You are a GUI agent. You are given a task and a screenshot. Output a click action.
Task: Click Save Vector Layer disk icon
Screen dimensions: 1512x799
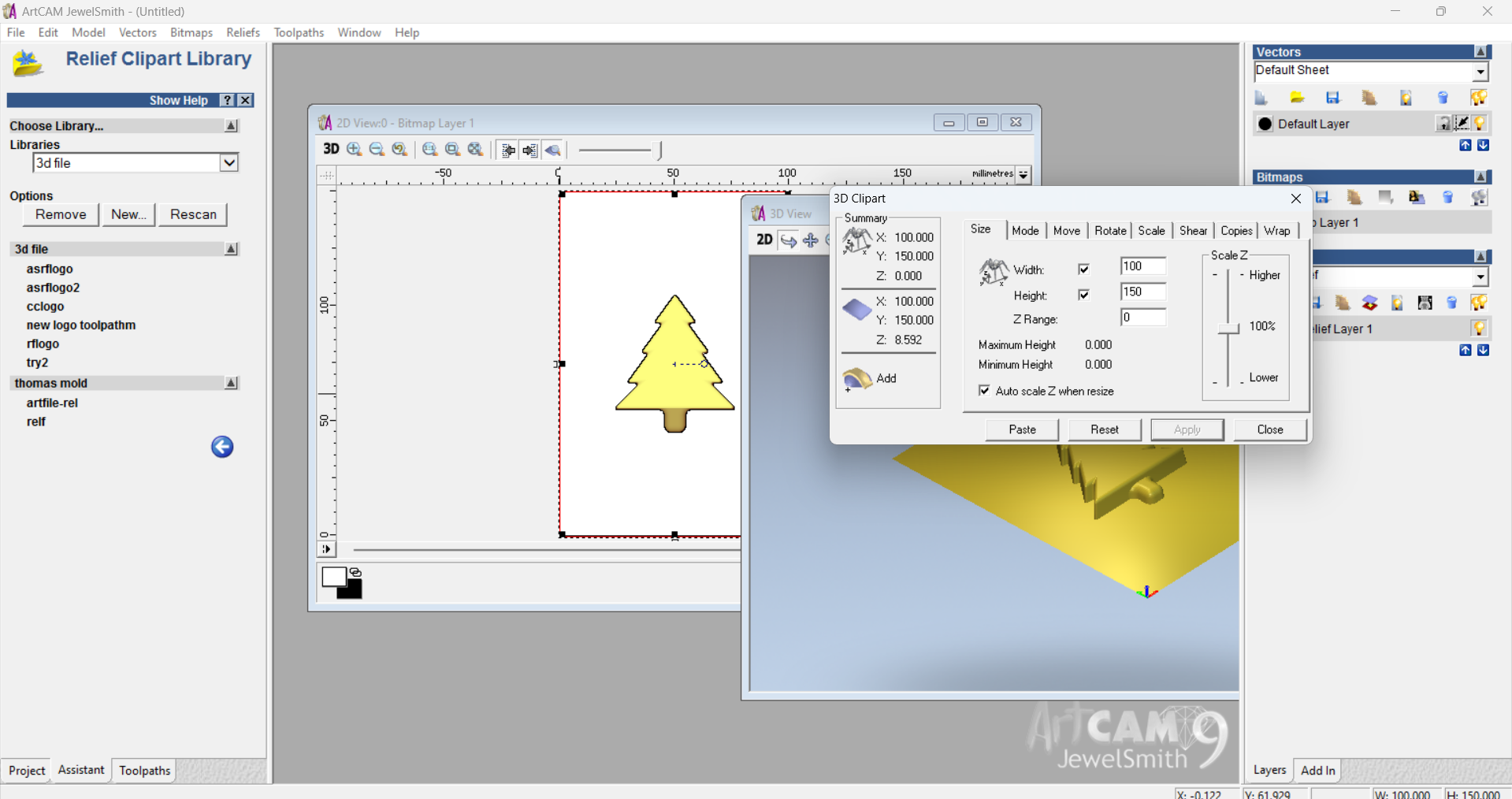[x=1333, y=98]
